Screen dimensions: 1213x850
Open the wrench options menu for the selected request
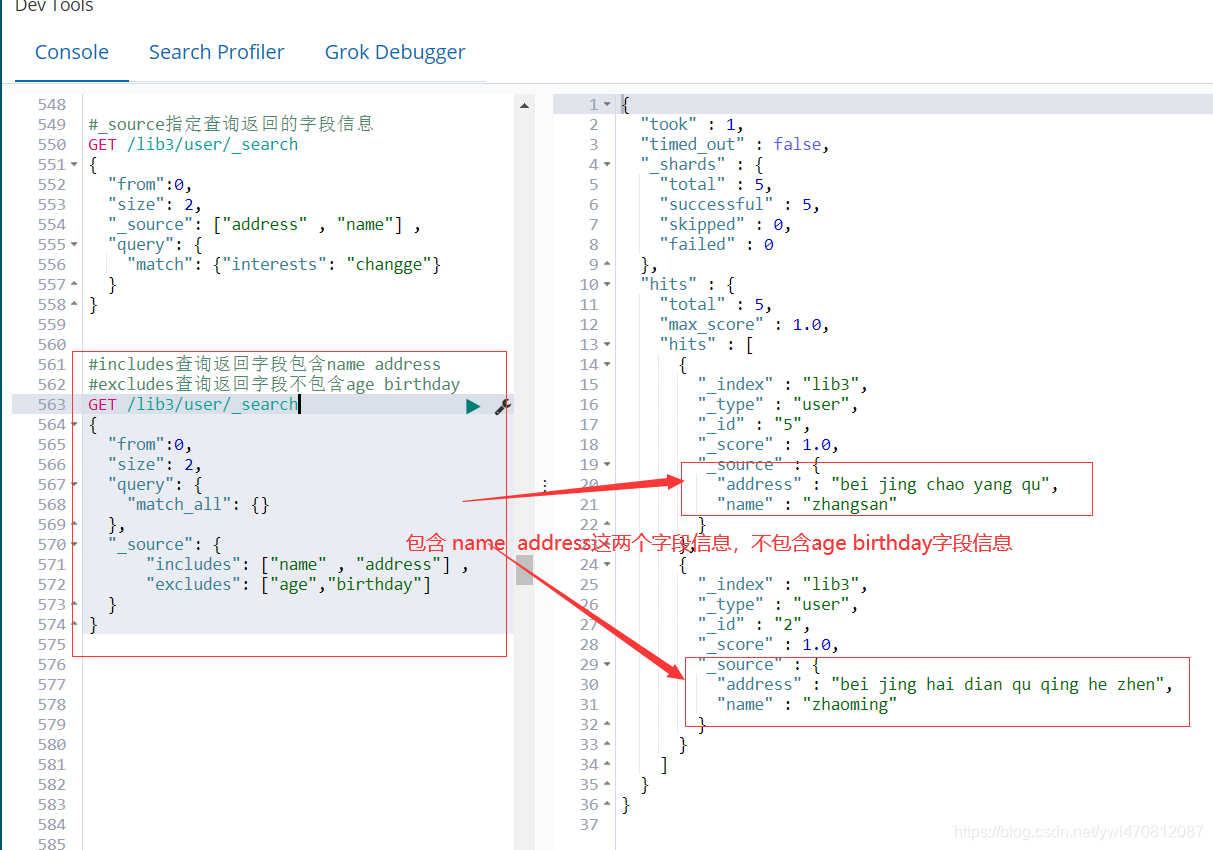(503, 406)
